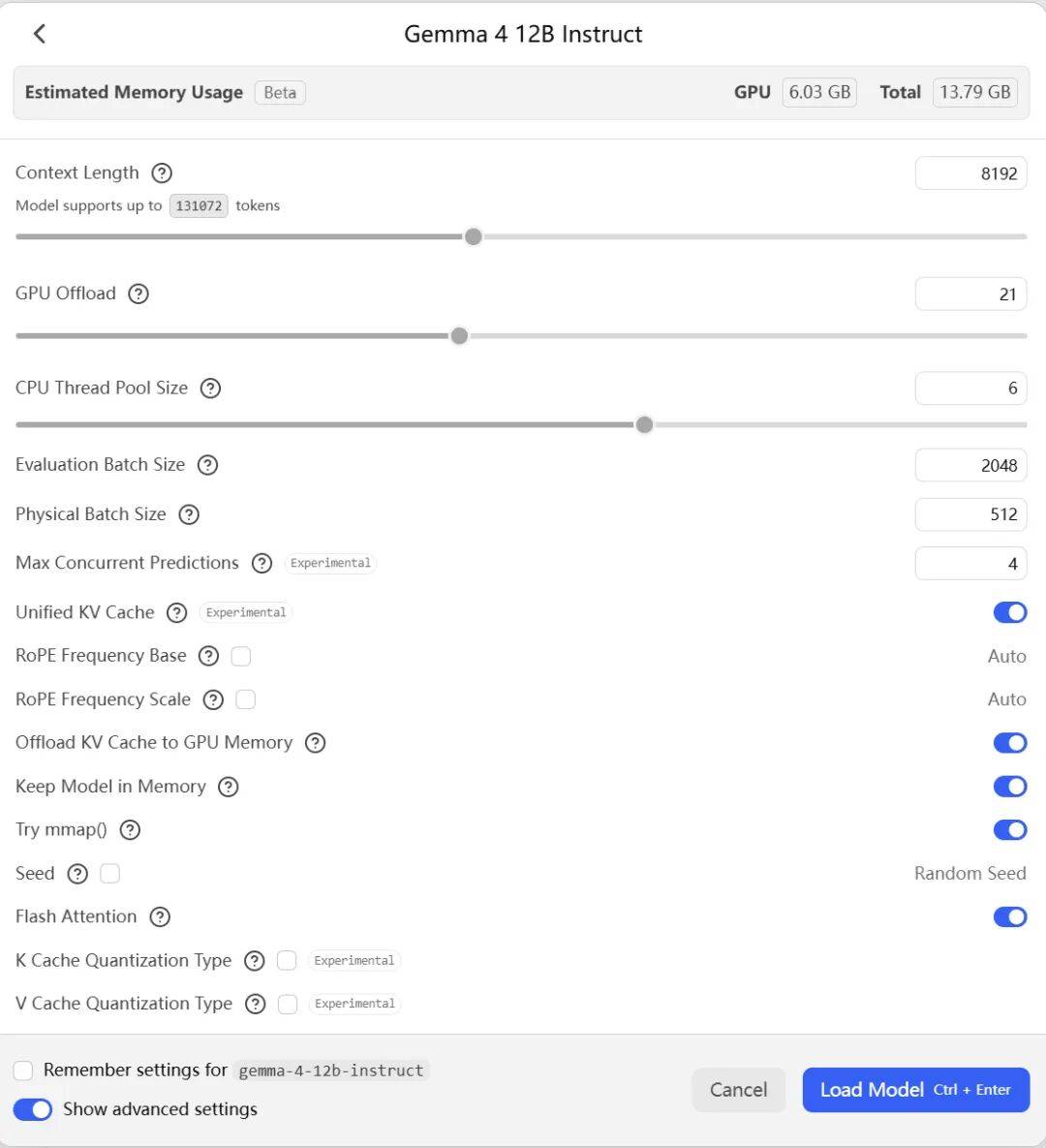Click the 131072 max tokens badge
Screen dimensions: 1046x1148
[x=199, y=205]
